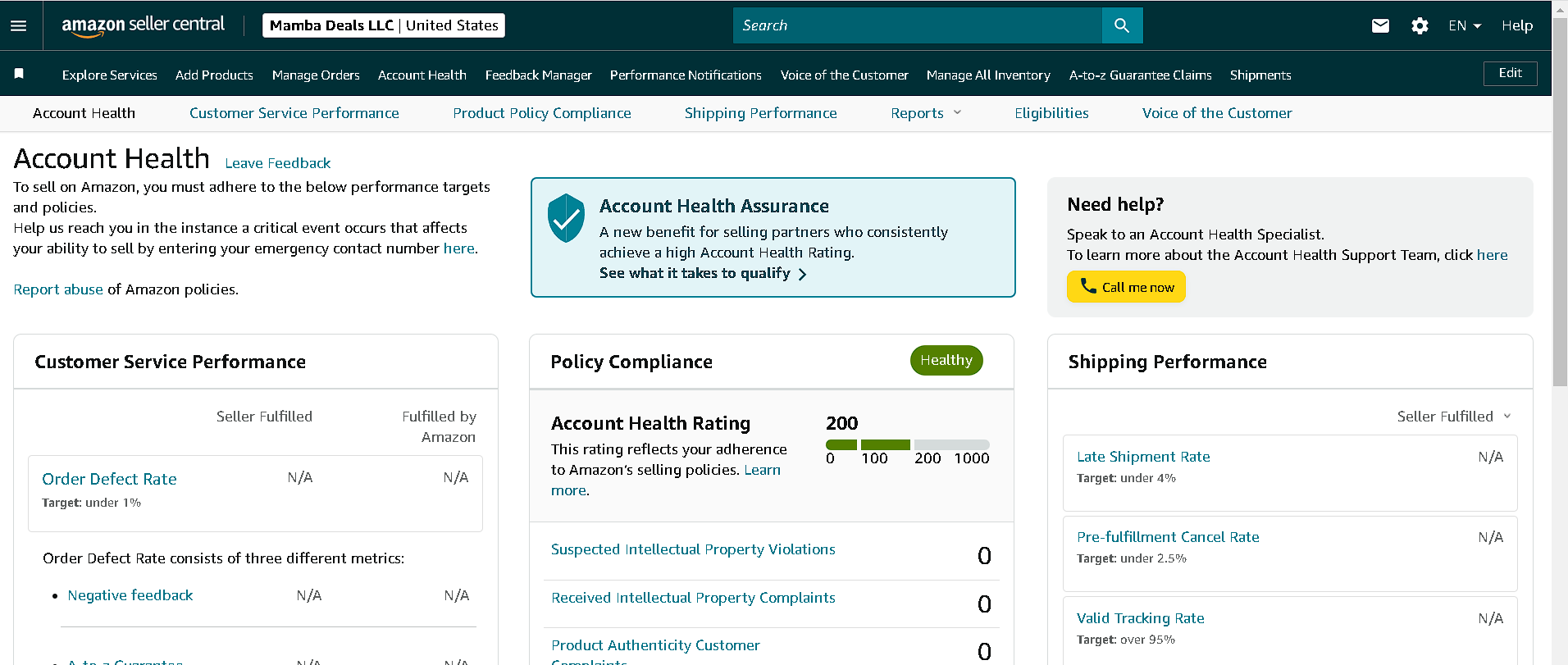This screenshot has height=665, width=1568.
Task: Open the Valid Tracking Rate link
Action: 1141,618
